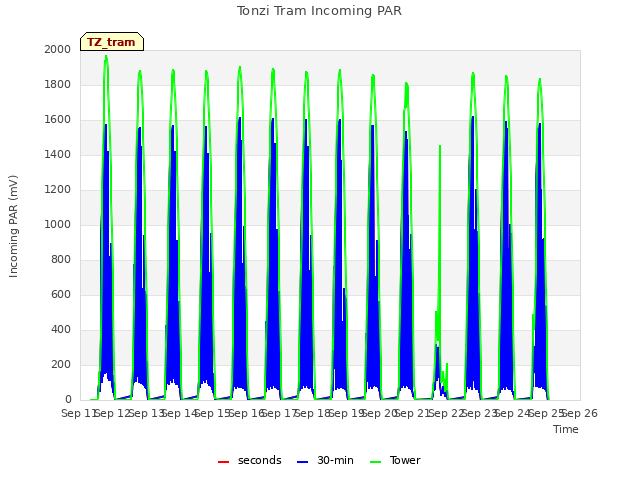Click the 800 y-axis tick label
Viewport: 640px width, 480px height.
click(61, 260)
